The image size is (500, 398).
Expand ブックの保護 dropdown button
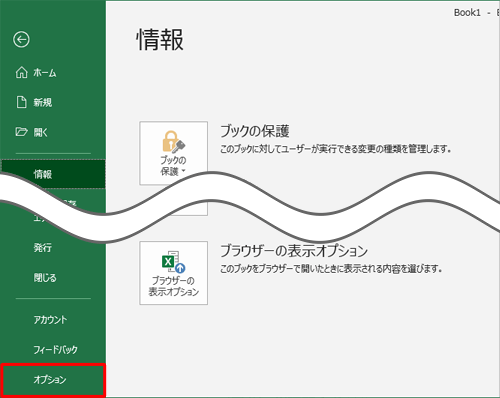(x=174, y=153)
